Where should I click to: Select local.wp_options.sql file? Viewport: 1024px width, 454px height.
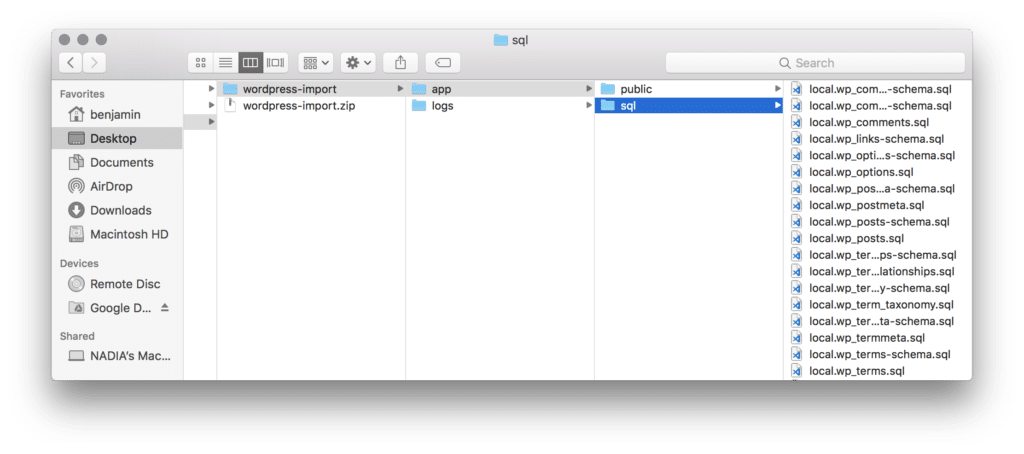[x=878, y=172]
